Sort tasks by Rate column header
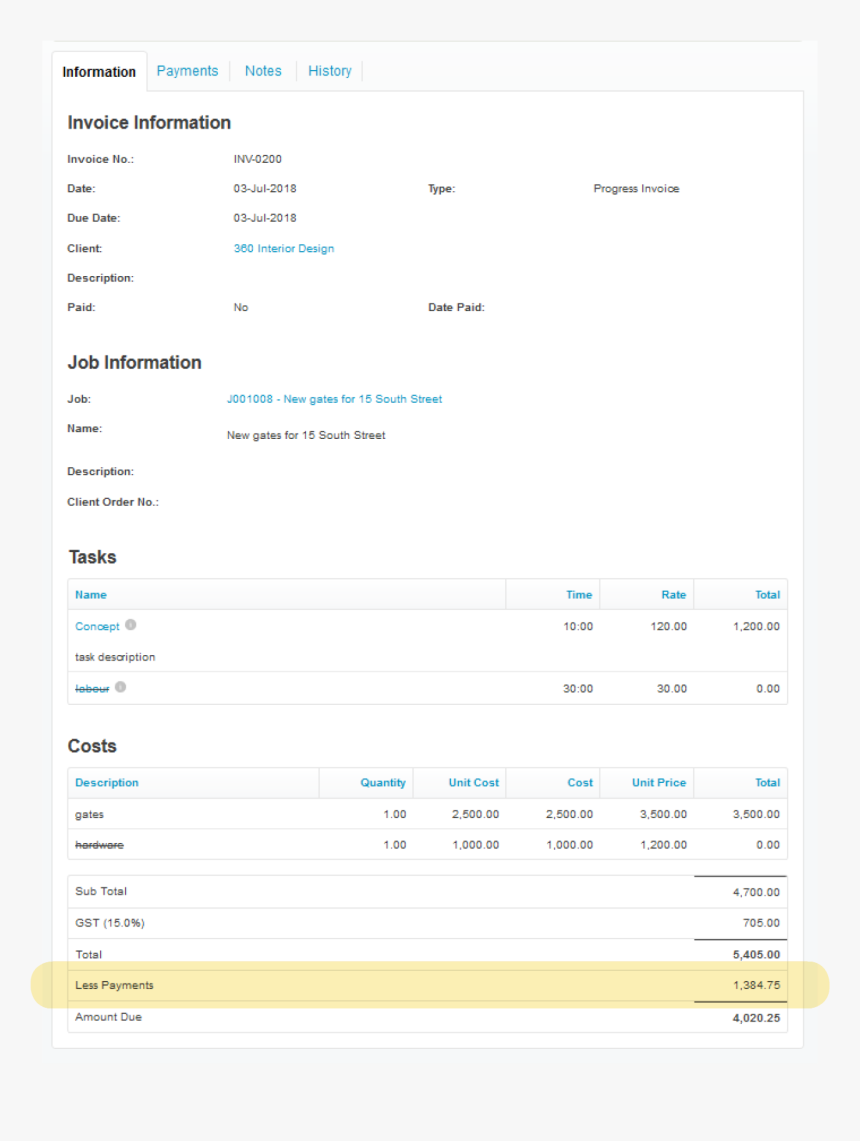 pos(673,595)
